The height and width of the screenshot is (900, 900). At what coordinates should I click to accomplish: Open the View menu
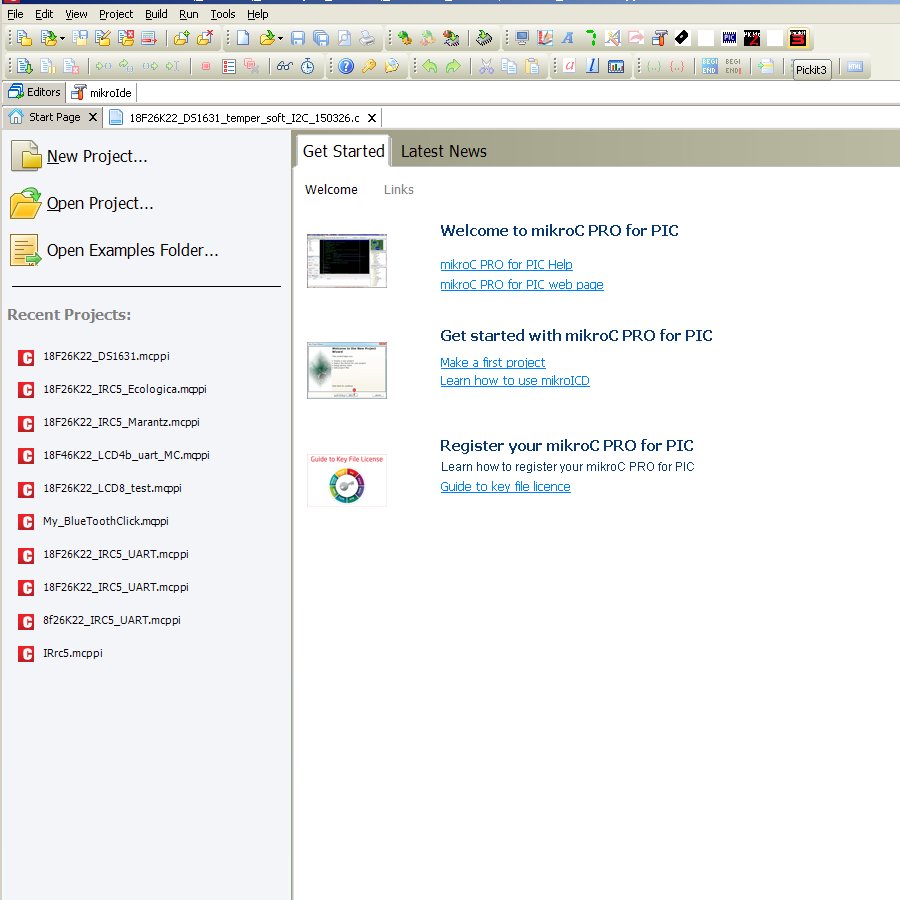click(x=76, y=14)
